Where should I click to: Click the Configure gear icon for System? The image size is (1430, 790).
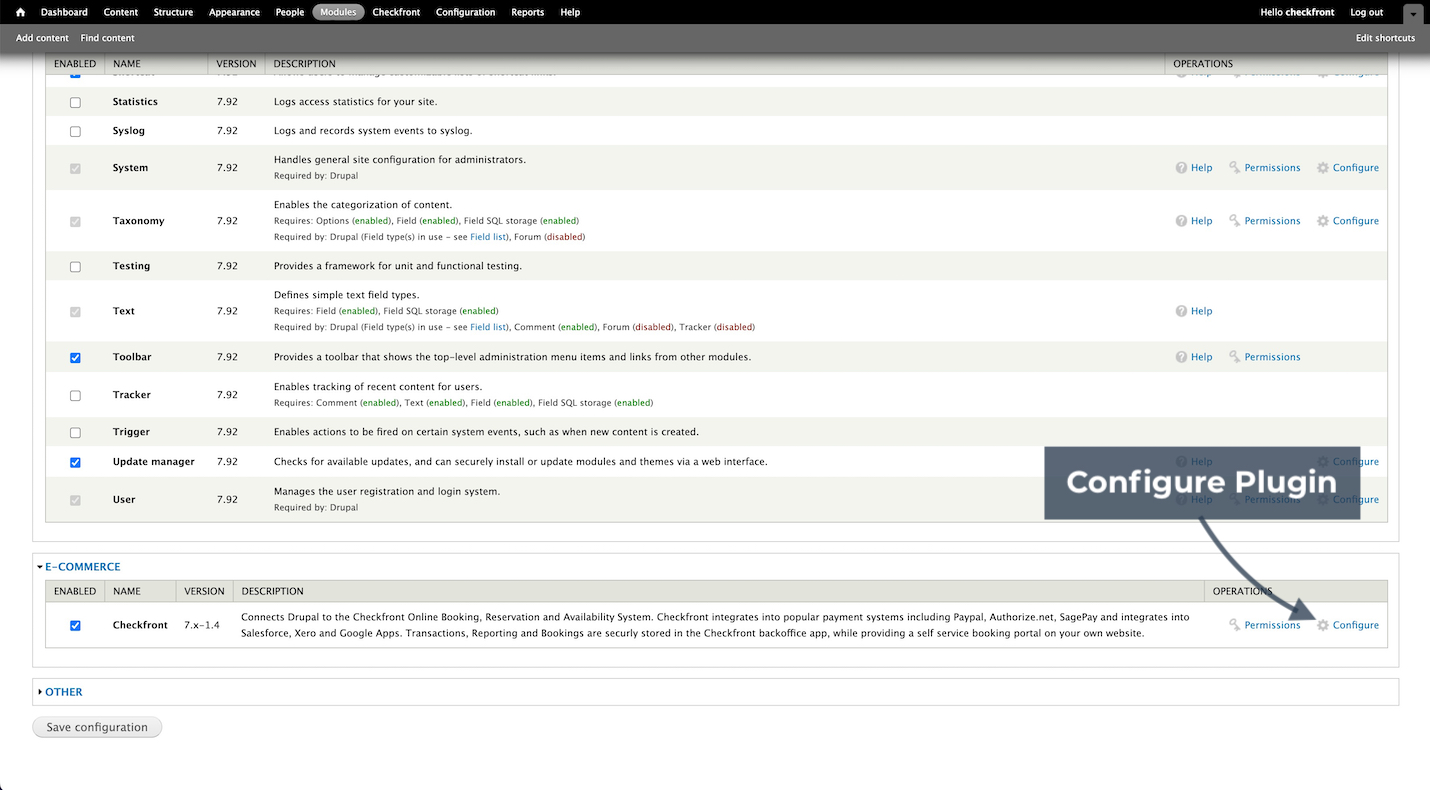[x=1323, y=168]
